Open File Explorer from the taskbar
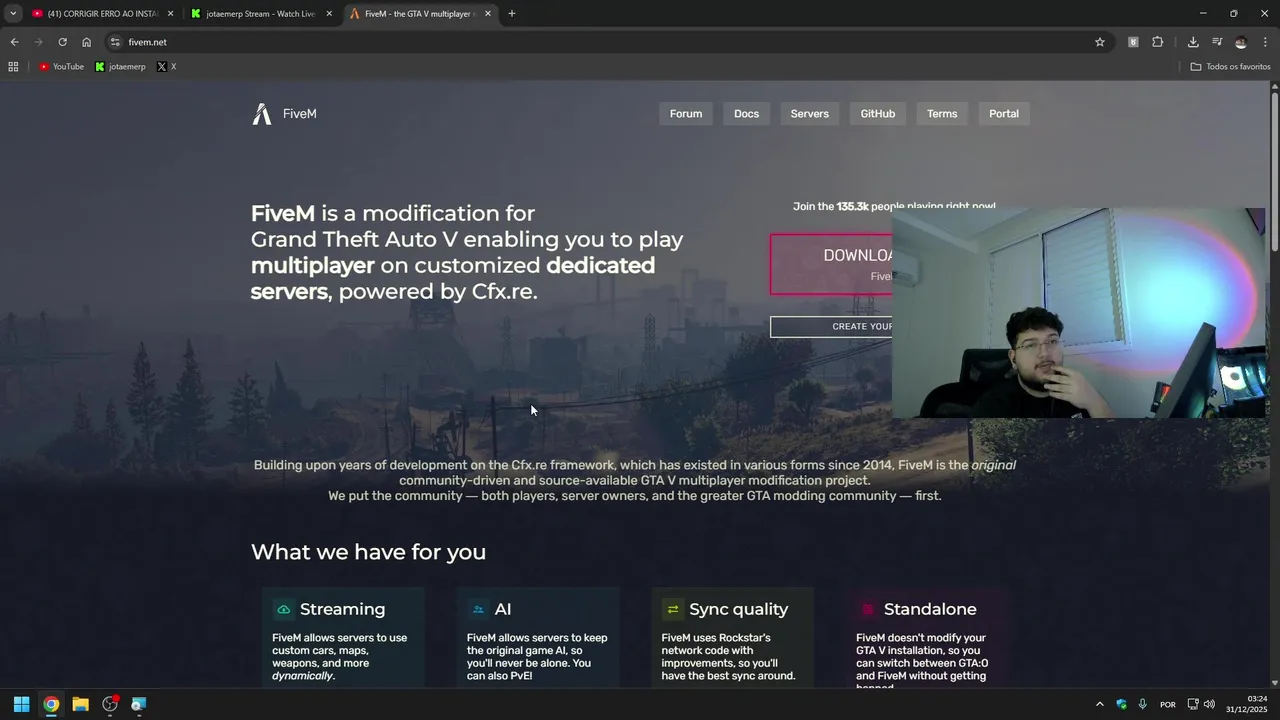Screen dimensions: 1280x720 80,704
